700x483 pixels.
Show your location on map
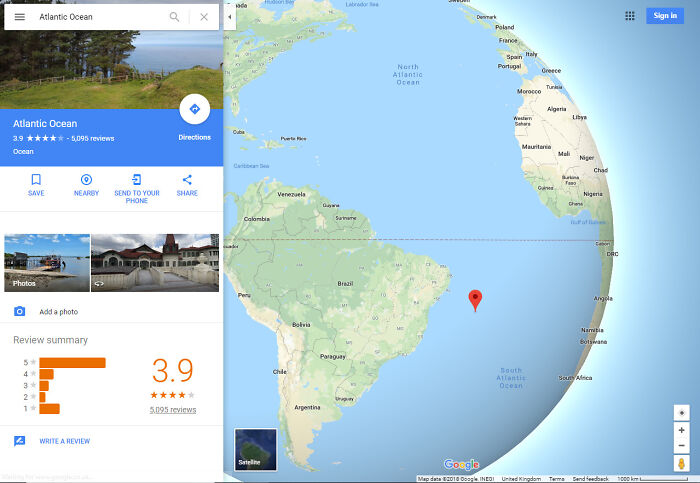click(x=681, y=413)
